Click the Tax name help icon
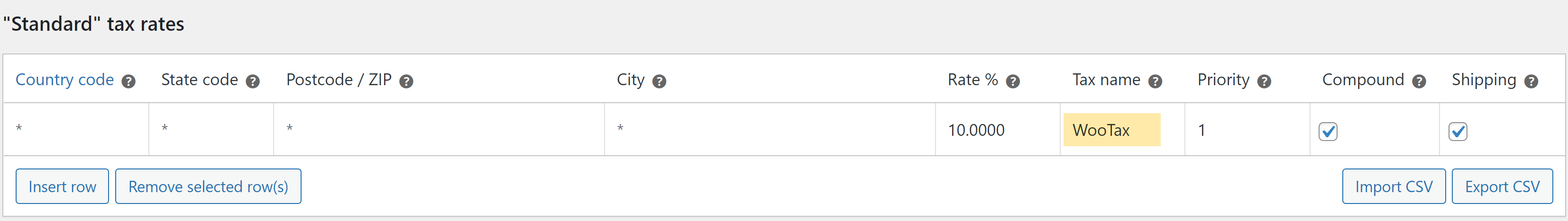Viewport: 1568px width, 221px height. point(1155,81)
